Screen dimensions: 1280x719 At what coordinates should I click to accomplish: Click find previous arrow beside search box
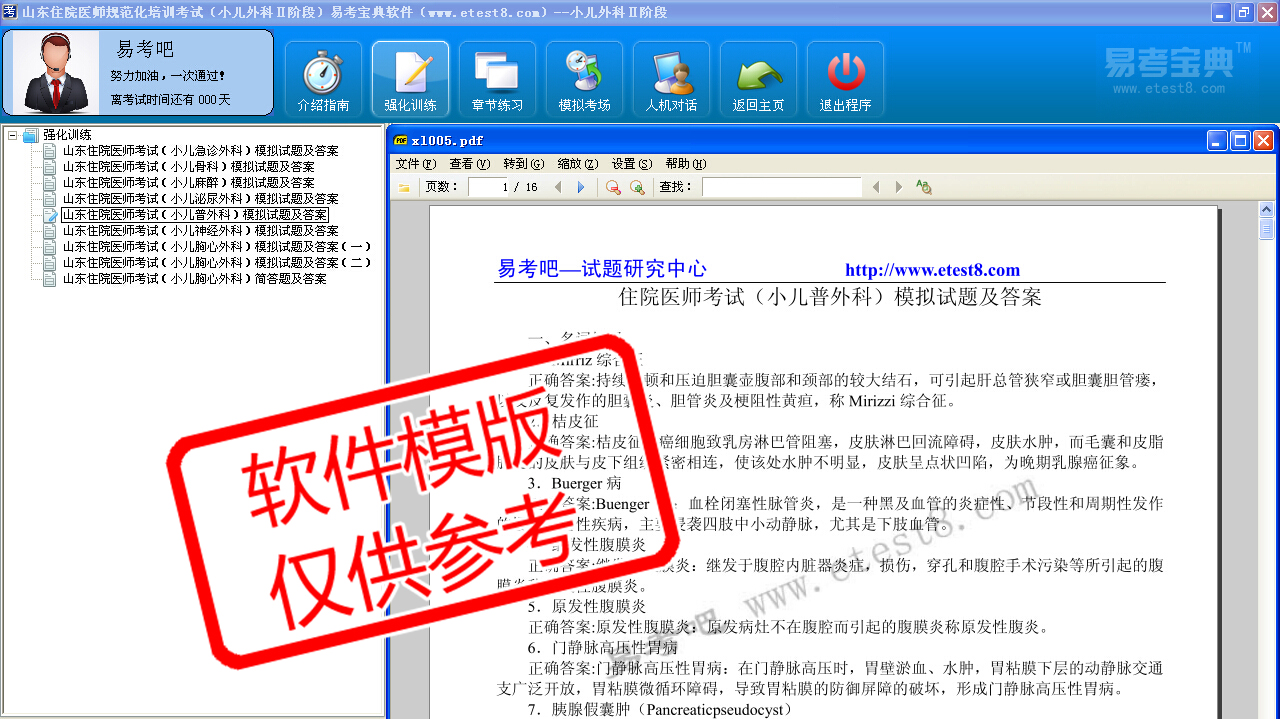pyautogui.click(x=876, y=187)
